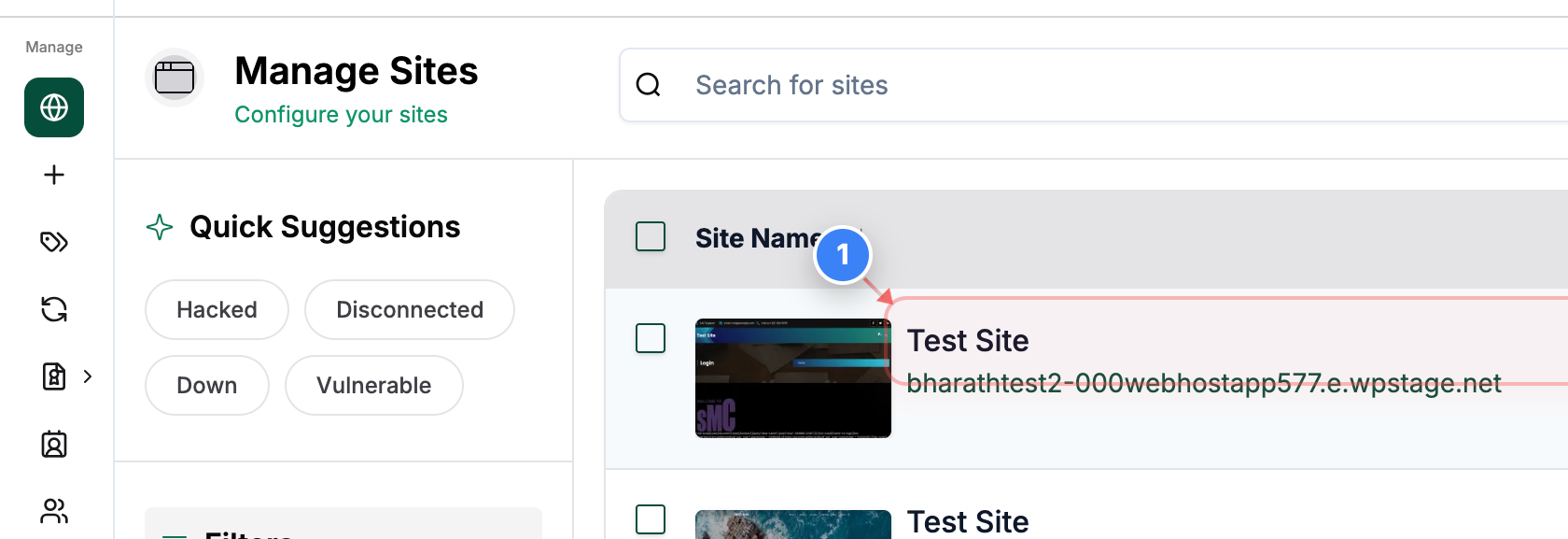Click the magnifier icon in the search bar
The height and width of the screenshot is (539, 1568).
click(x=649, y=84)
